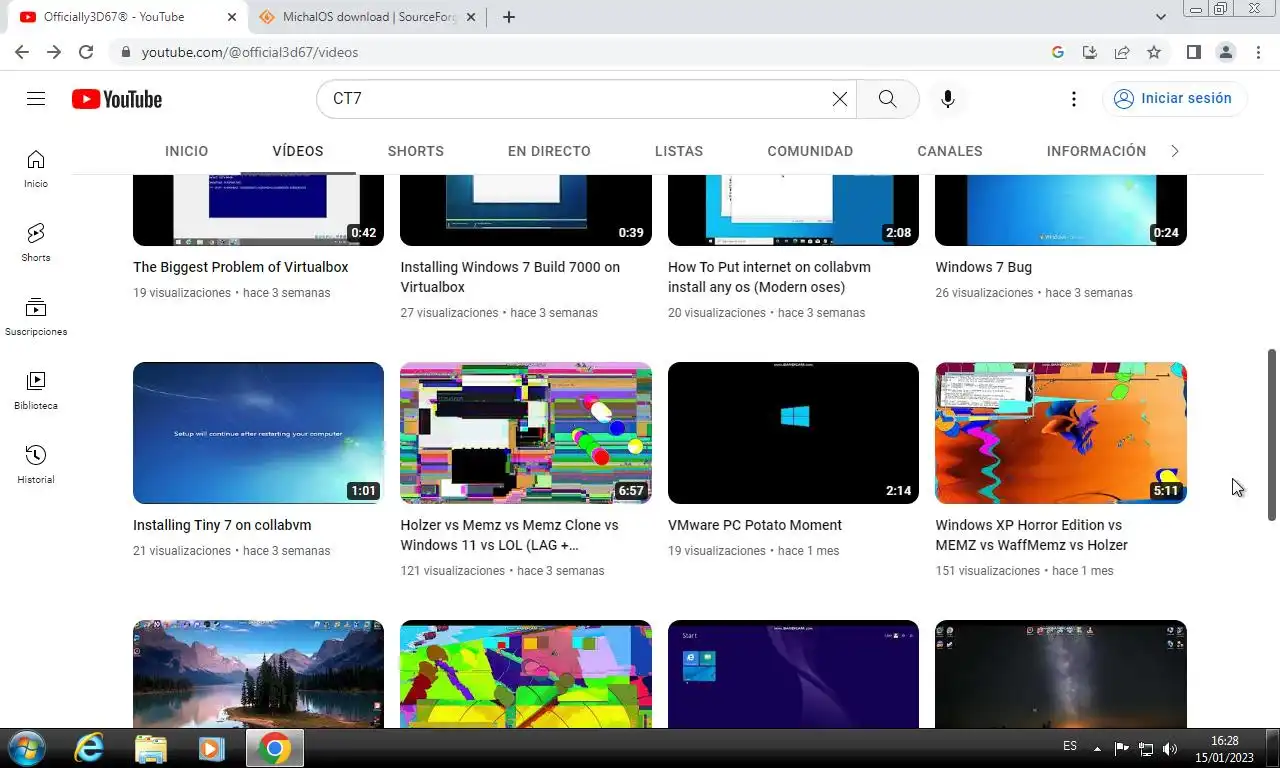Click the page vertical scrollbar thumb
Screen dimensions: 1280x768
pyautogui.click(x=1272, y=434)
